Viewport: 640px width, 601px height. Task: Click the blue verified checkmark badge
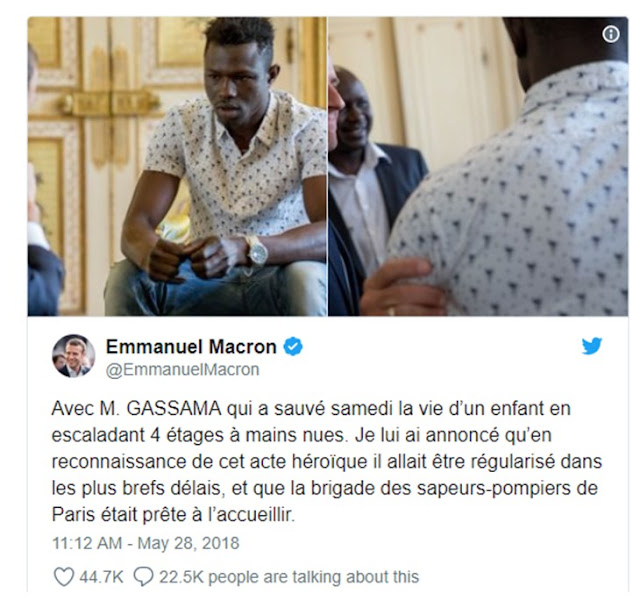click(x=293, y=347)
